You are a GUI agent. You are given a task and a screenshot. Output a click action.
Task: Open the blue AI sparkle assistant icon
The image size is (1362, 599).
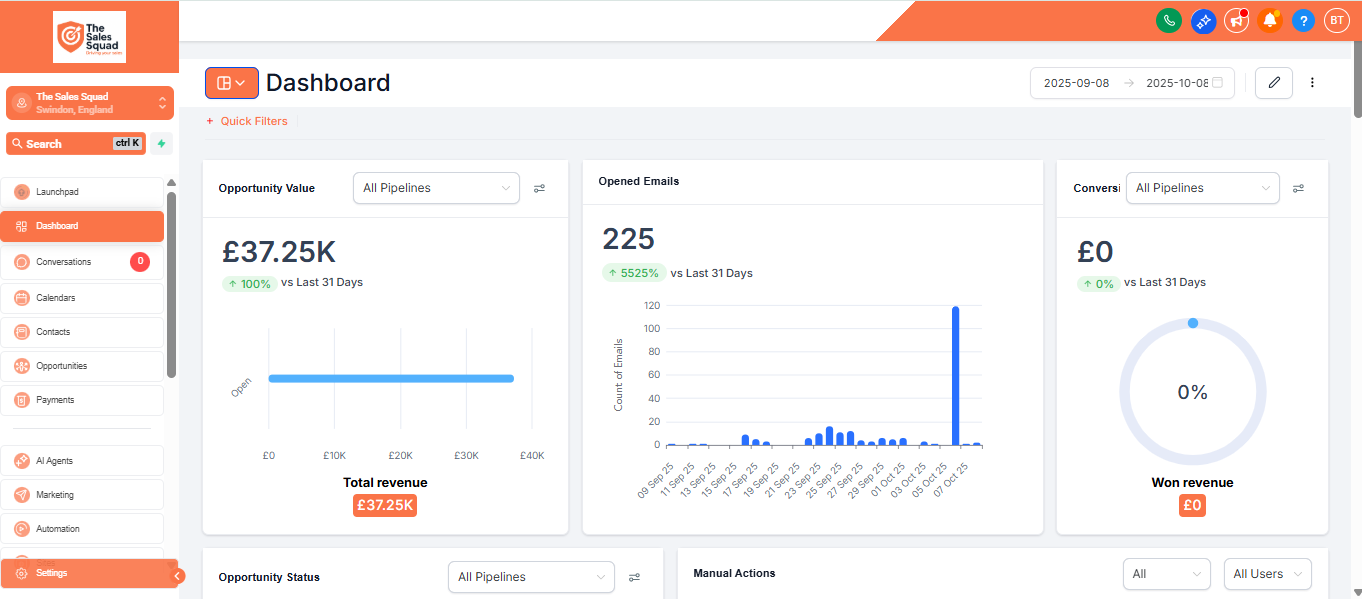pyautogui.click(x=1203, y=20)
